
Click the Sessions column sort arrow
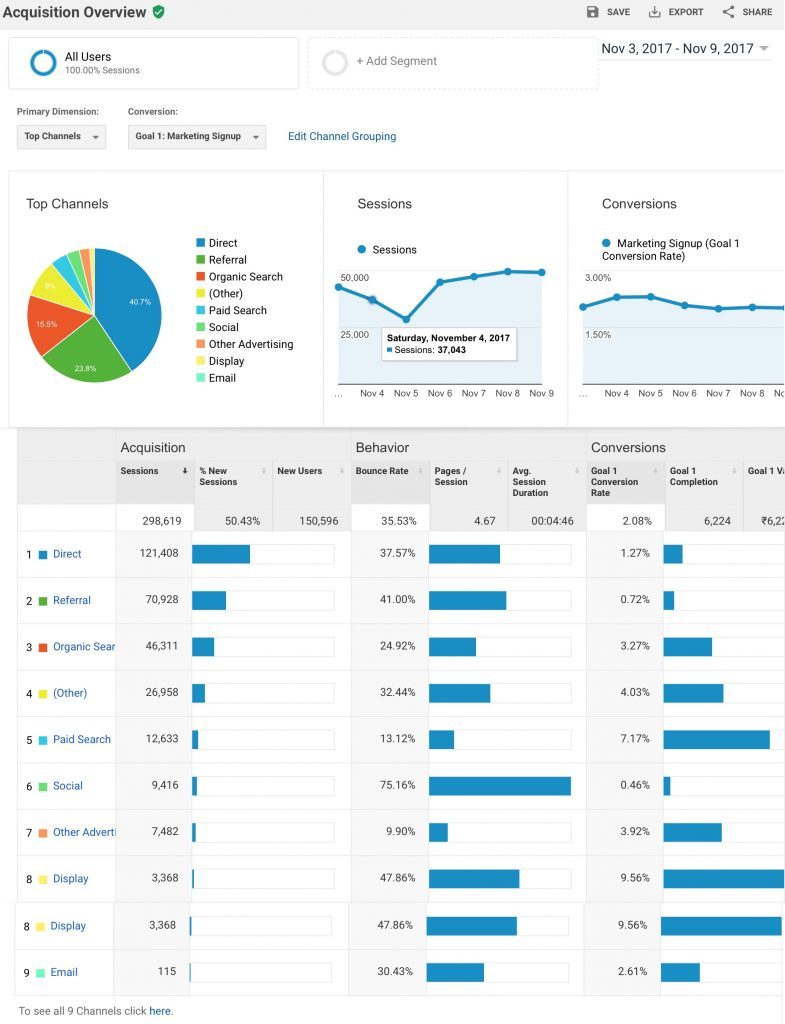click(185, 471)
